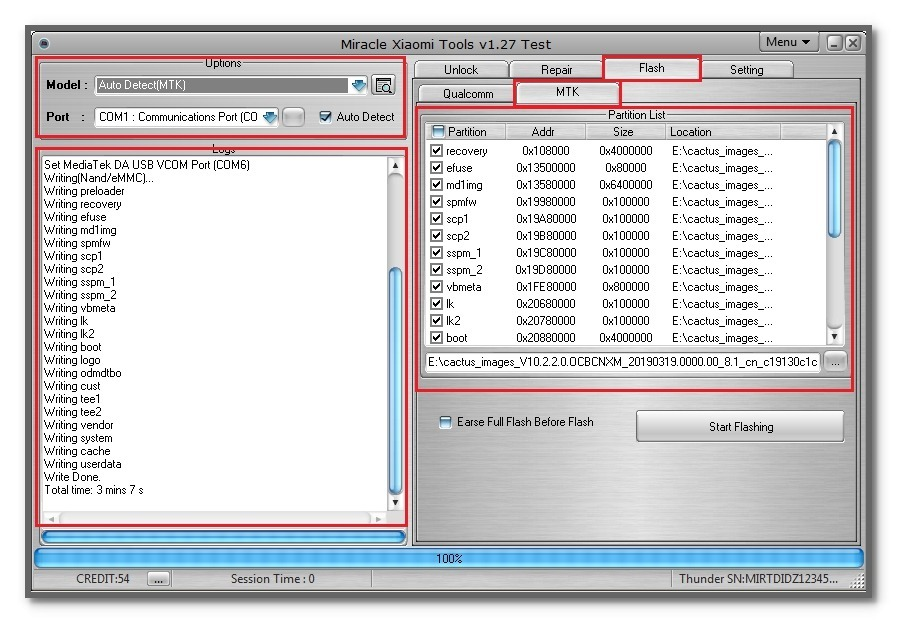The image size is (897, 623).
Task: Enable Earse Full Flash Before Flash checkbox
Action: coord(445,422)
